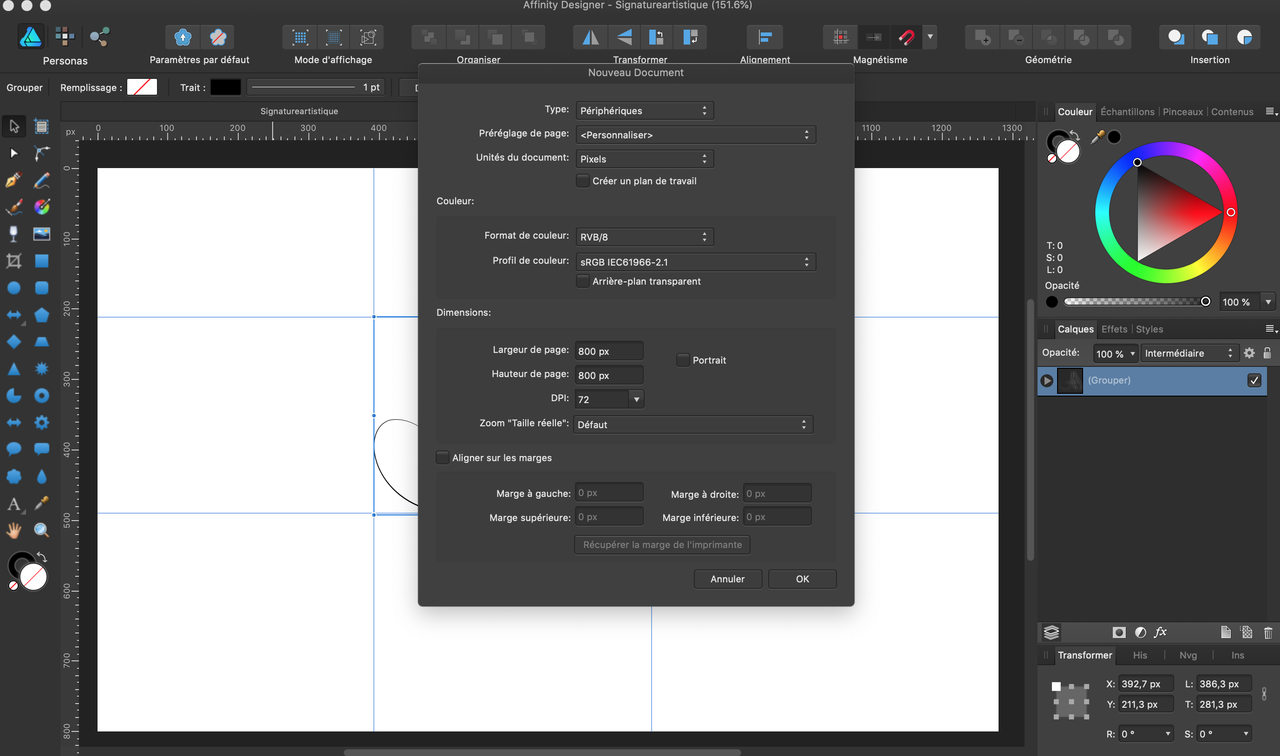Screen dimensions: 1280x756
Task: Click the 'Hauteur de page' field
Action: click(x=609, y=375)
